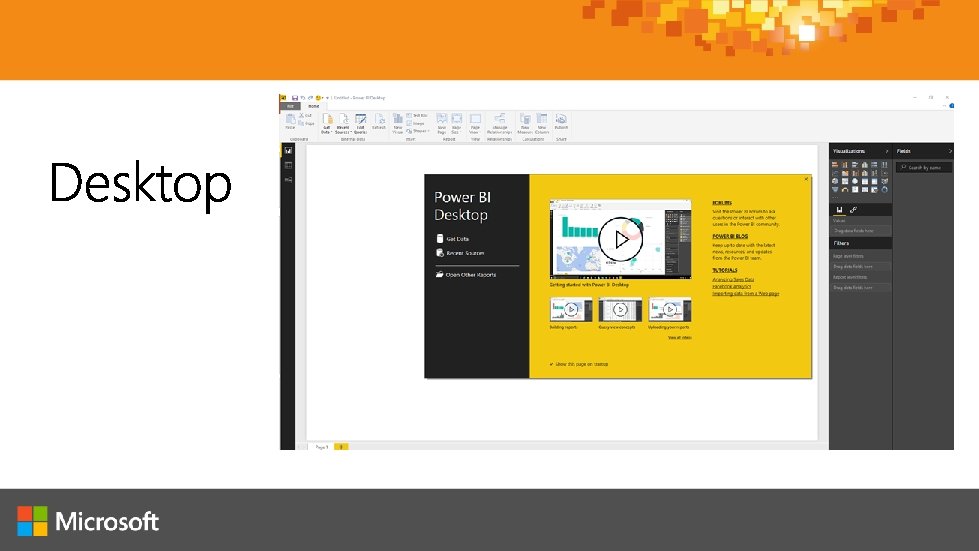
Task: Switch to Relationships view in left sidebar
Action: 288,180
